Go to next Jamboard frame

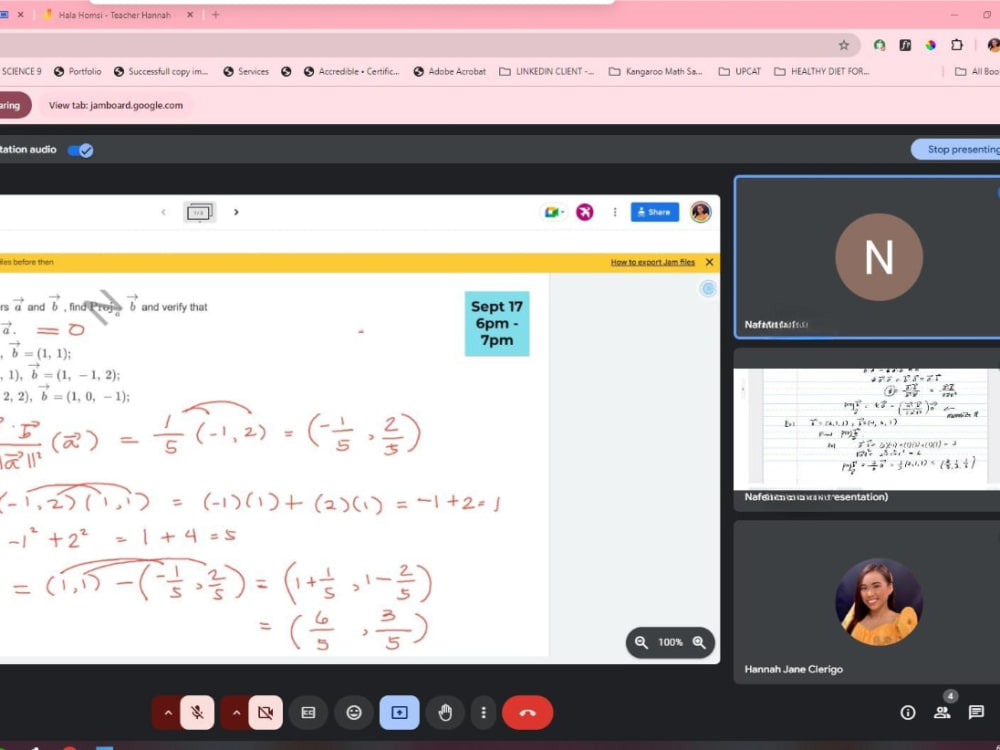[x=236, y=212]
